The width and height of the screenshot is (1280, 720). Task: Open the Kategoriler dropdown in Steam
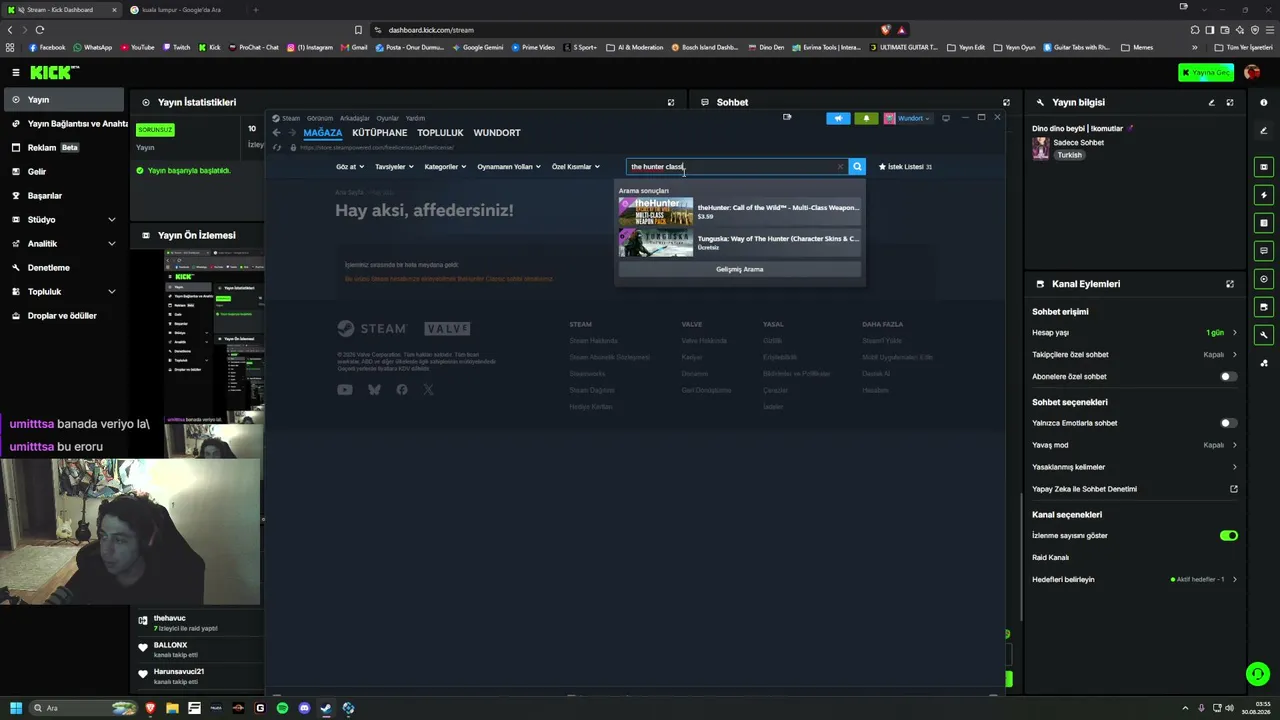(445, 167)
